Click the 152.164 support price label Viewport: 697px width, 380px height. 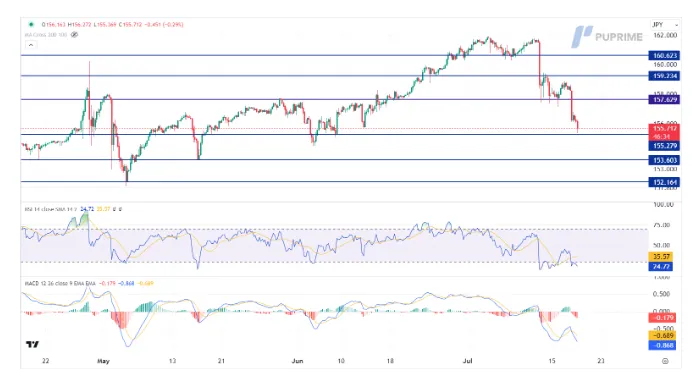point(664,182)
